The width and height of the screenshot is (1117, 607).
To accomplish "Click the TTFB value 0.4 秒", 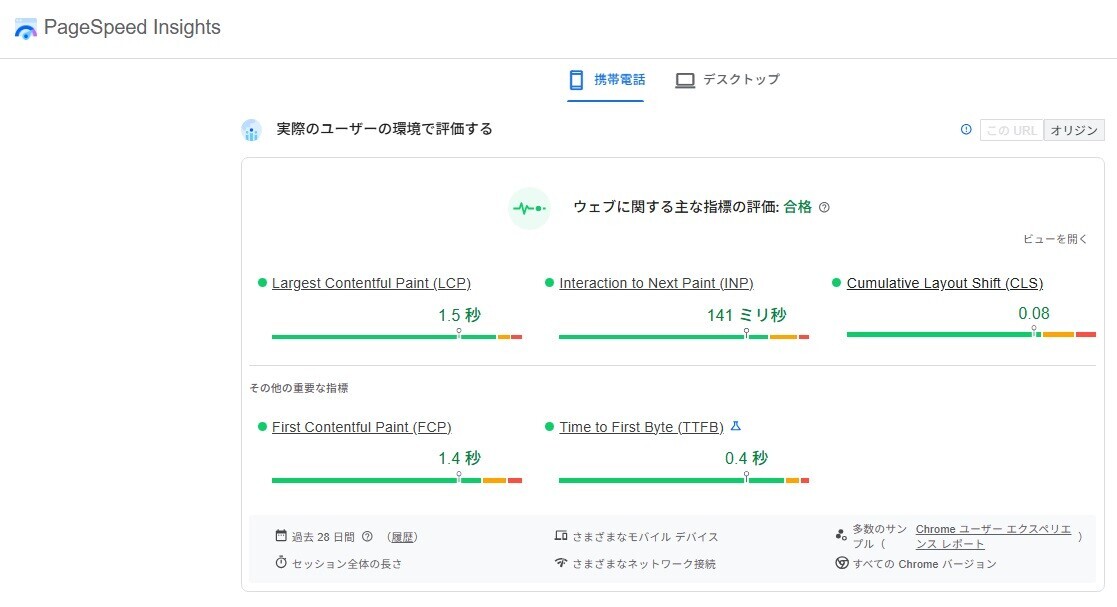I will [747, 458].
